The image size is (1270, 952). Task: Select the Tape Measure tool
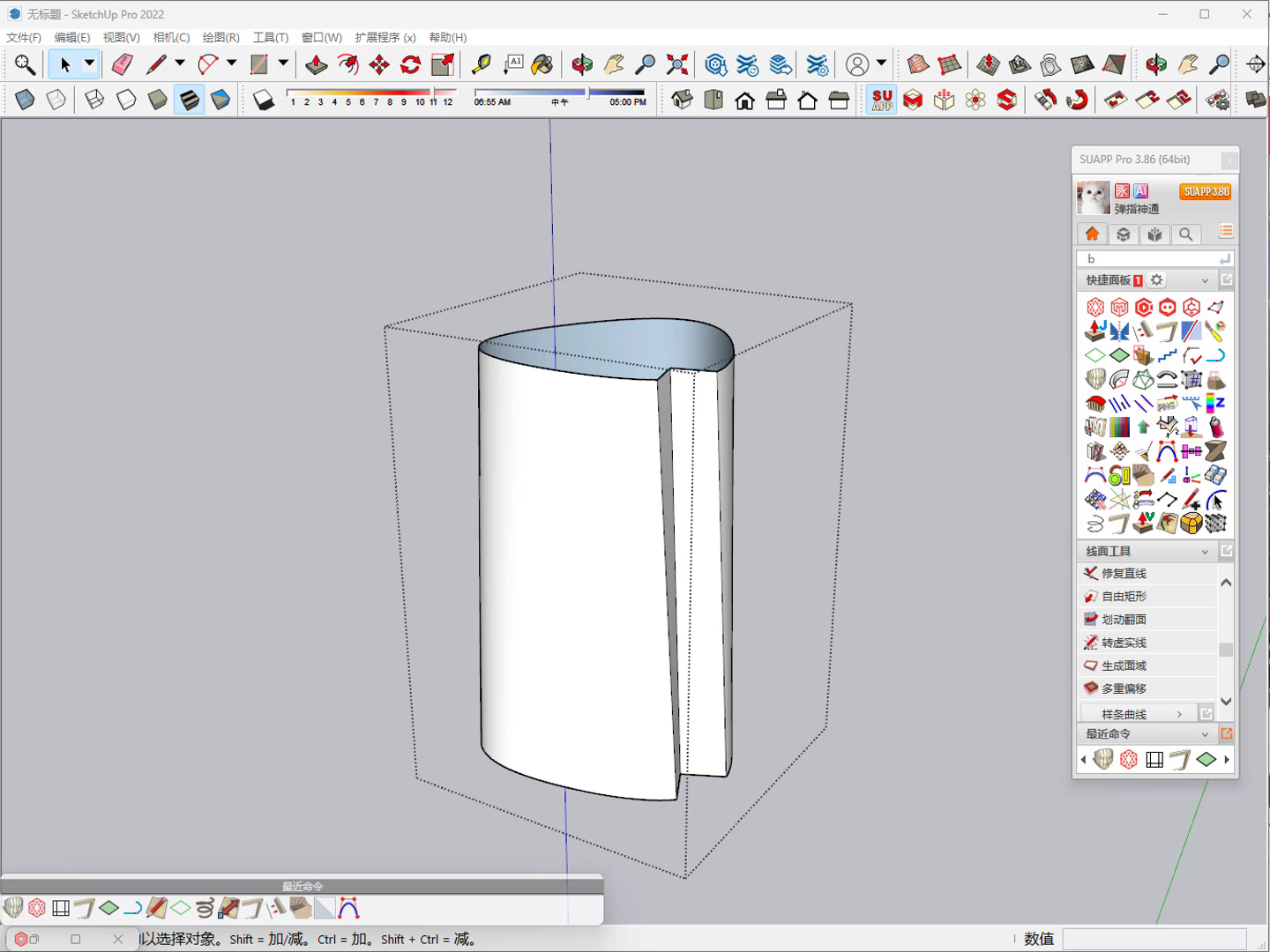tap(481, 64)
